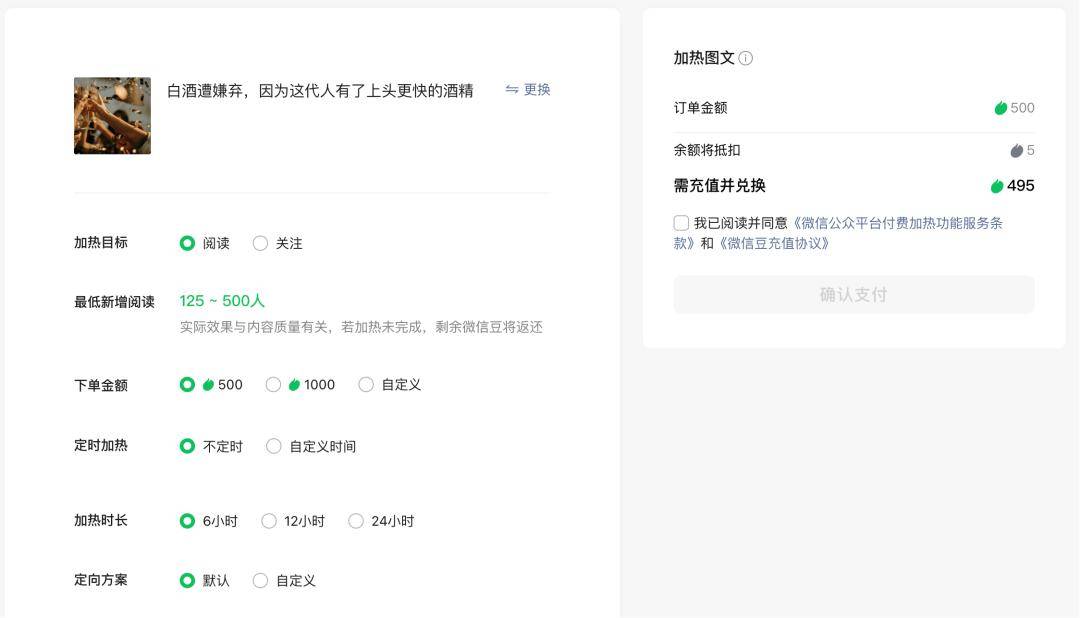1080x618 pixels.
Task: Choose the 1000 bean order amount
Action: (273, 385)
